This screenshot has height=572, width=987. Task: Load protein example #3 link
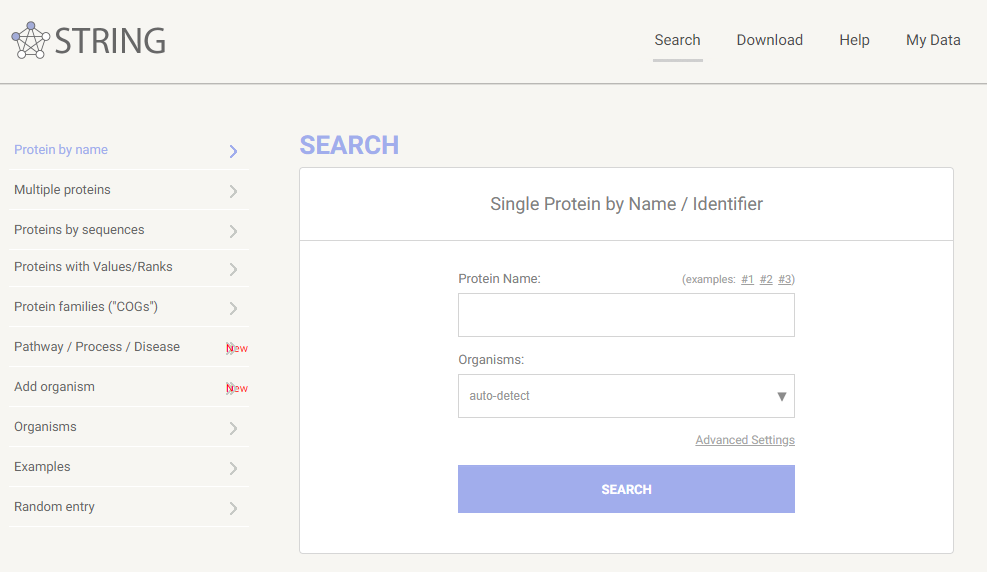point(785,279)
